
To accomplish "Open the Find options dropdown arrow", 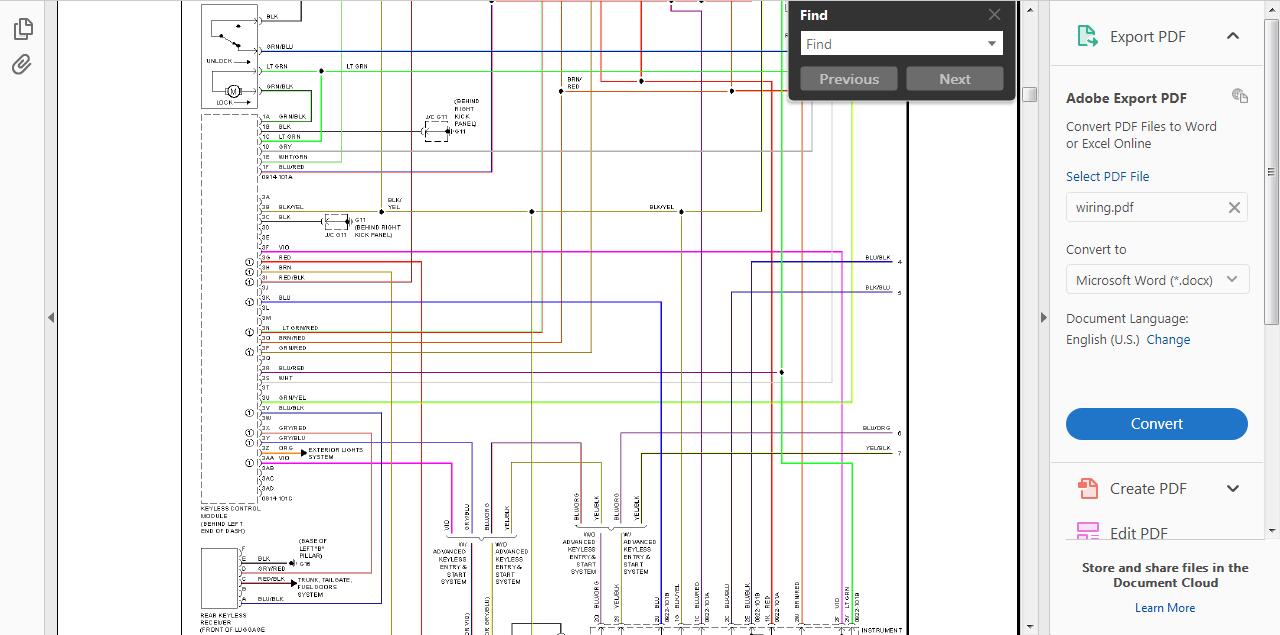I will [992, 44].
